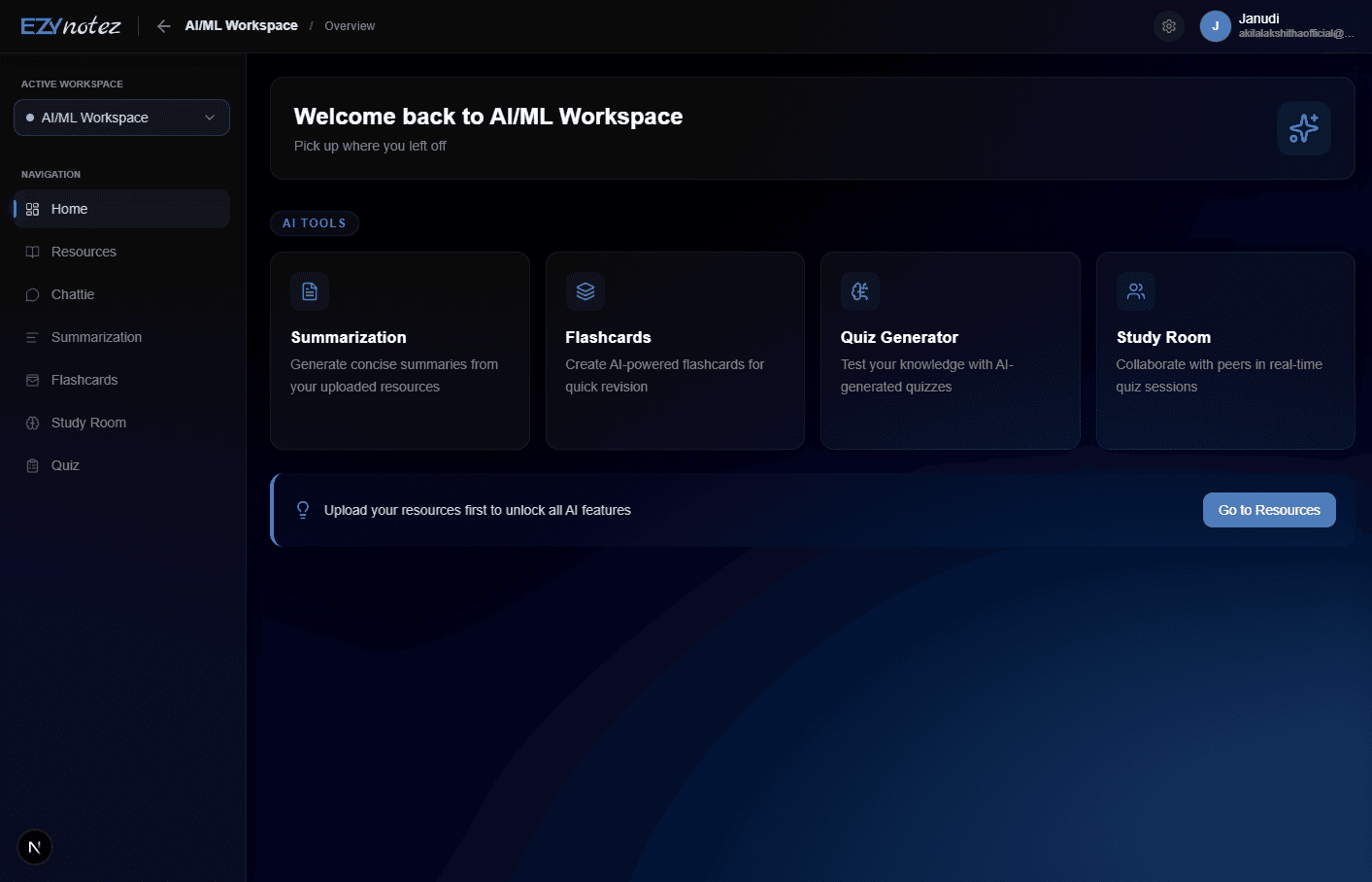Viewport: 1372px width, 882px height.
Task: Click 'Generate concise summaries' description
Action: 394,376
